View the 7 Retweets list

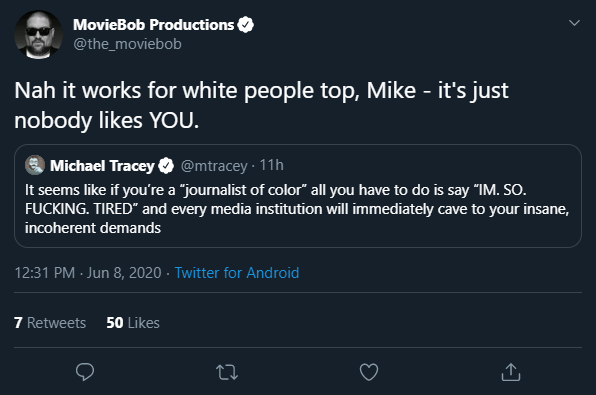click(x=50, y=323)
